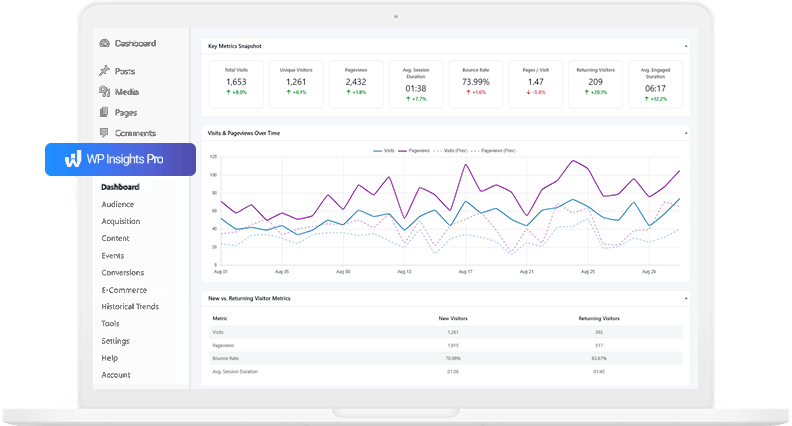Screen dimensions: 792x426
Task: Click the Total Visits 1,653 card
Action: click(x=236, y=84)
